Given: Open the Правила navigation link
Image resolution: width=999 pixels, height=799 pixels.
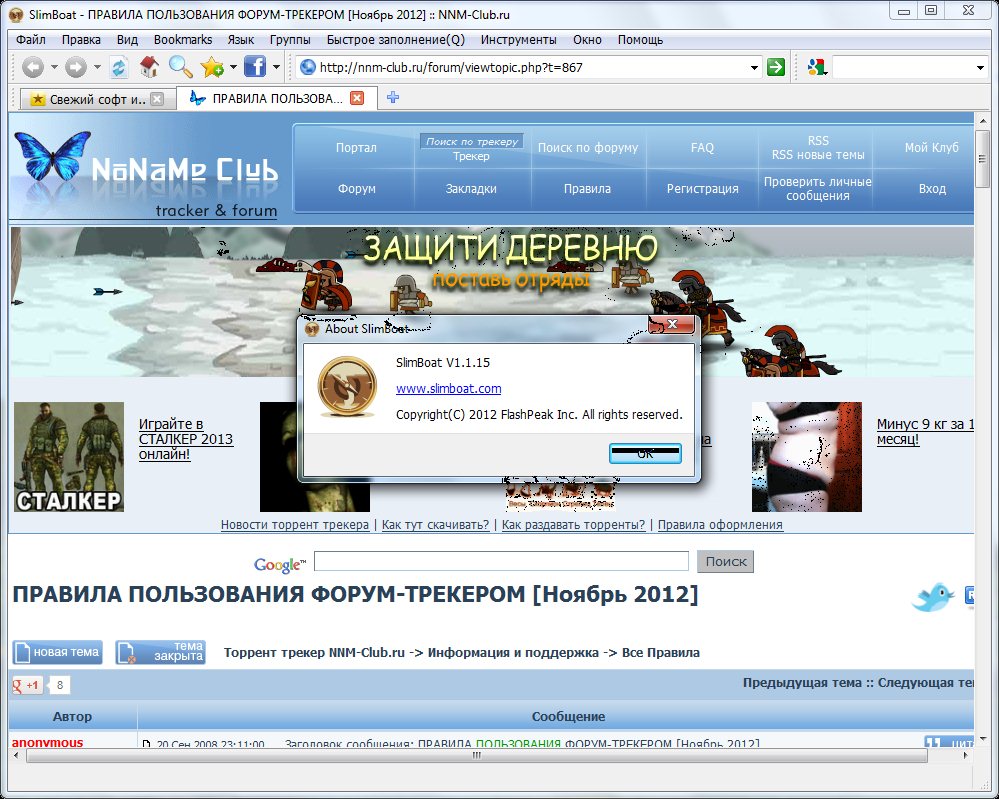Looking at the screenshot, I should (x=587, y=189).
